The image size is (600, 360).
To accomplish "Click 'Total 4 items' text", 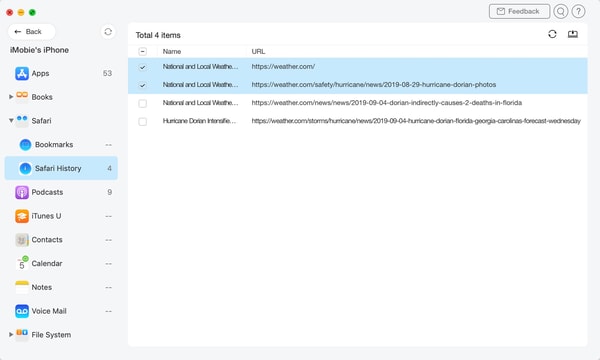I will [158, 35].
